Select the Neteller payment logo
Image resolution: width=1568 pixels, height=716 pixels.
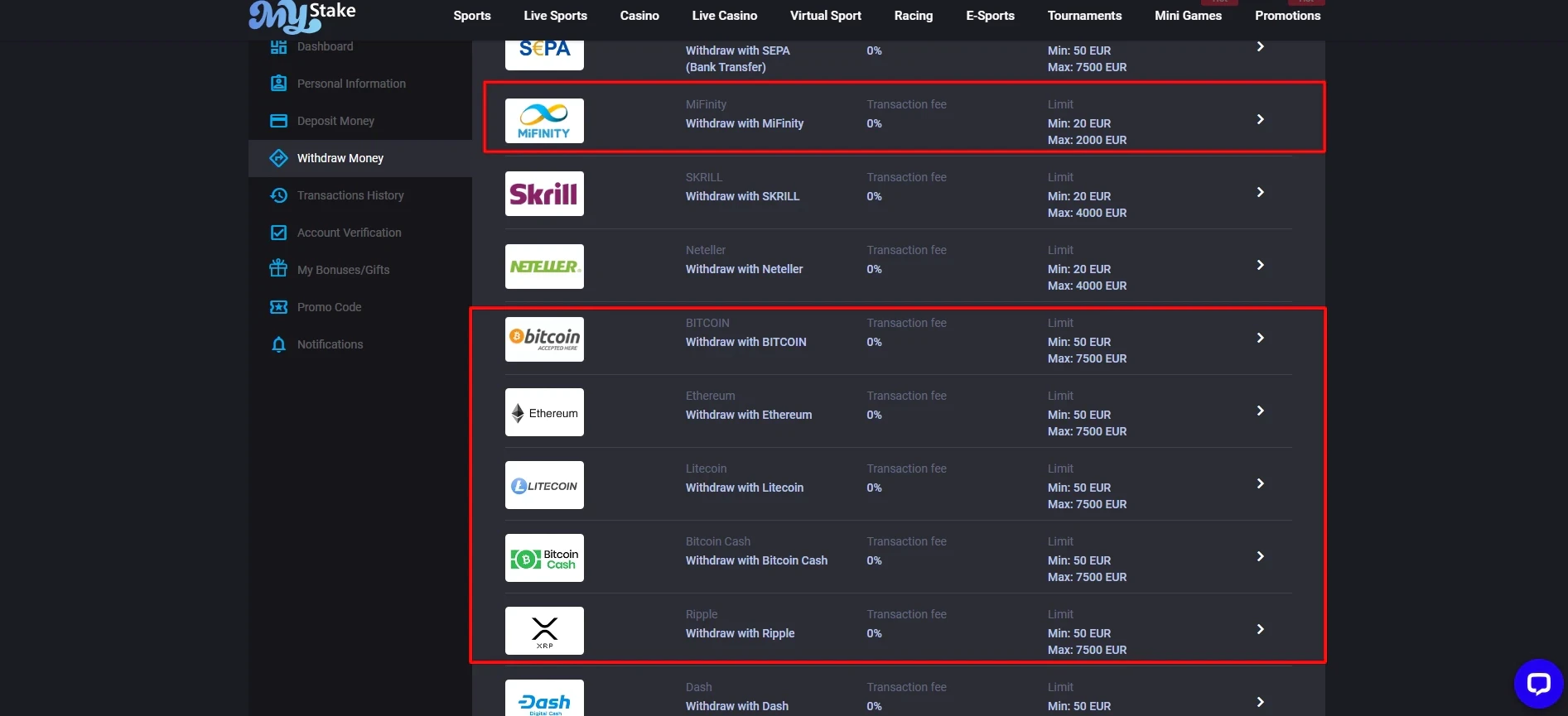click(544, 267)
